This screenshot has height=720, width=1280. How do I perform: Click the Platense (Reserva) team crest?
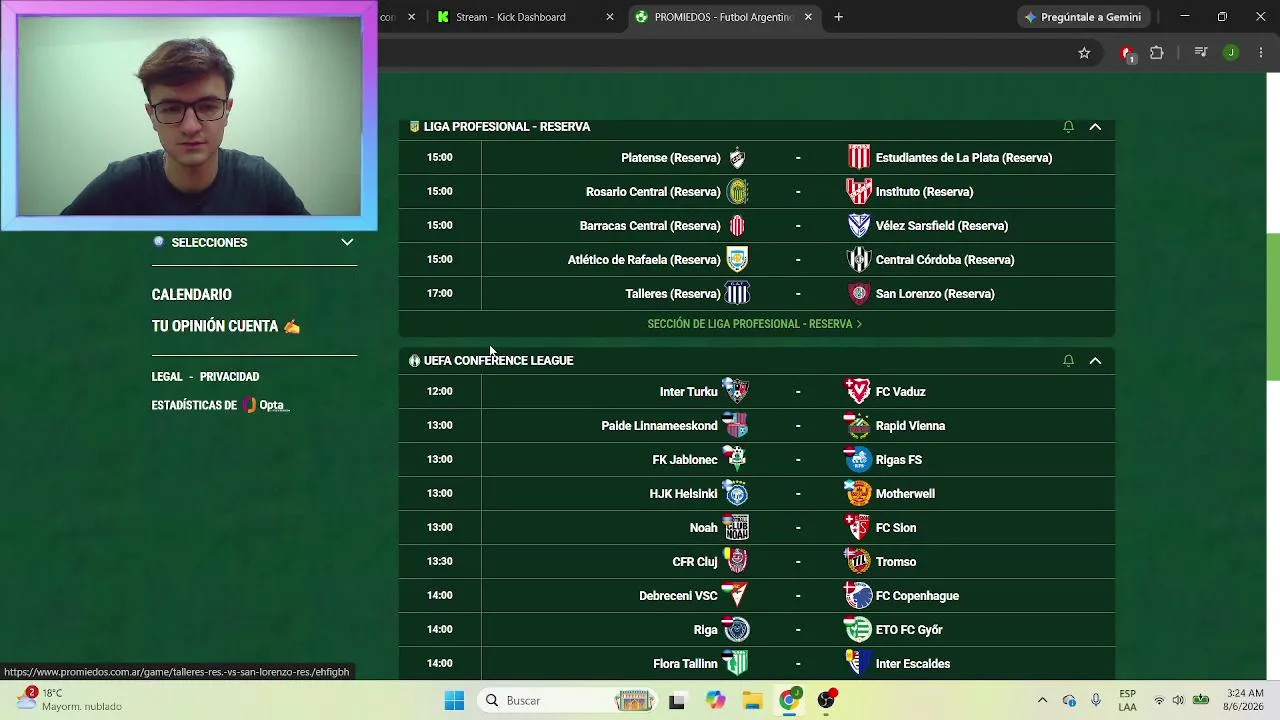737,158
